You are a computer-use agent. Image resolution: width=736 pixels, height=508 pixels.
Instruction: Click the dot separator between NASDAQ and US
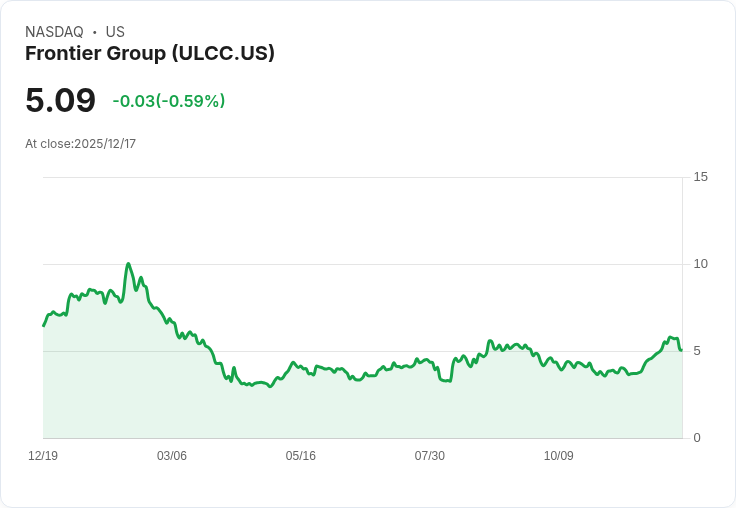click(x=94, y=32)
